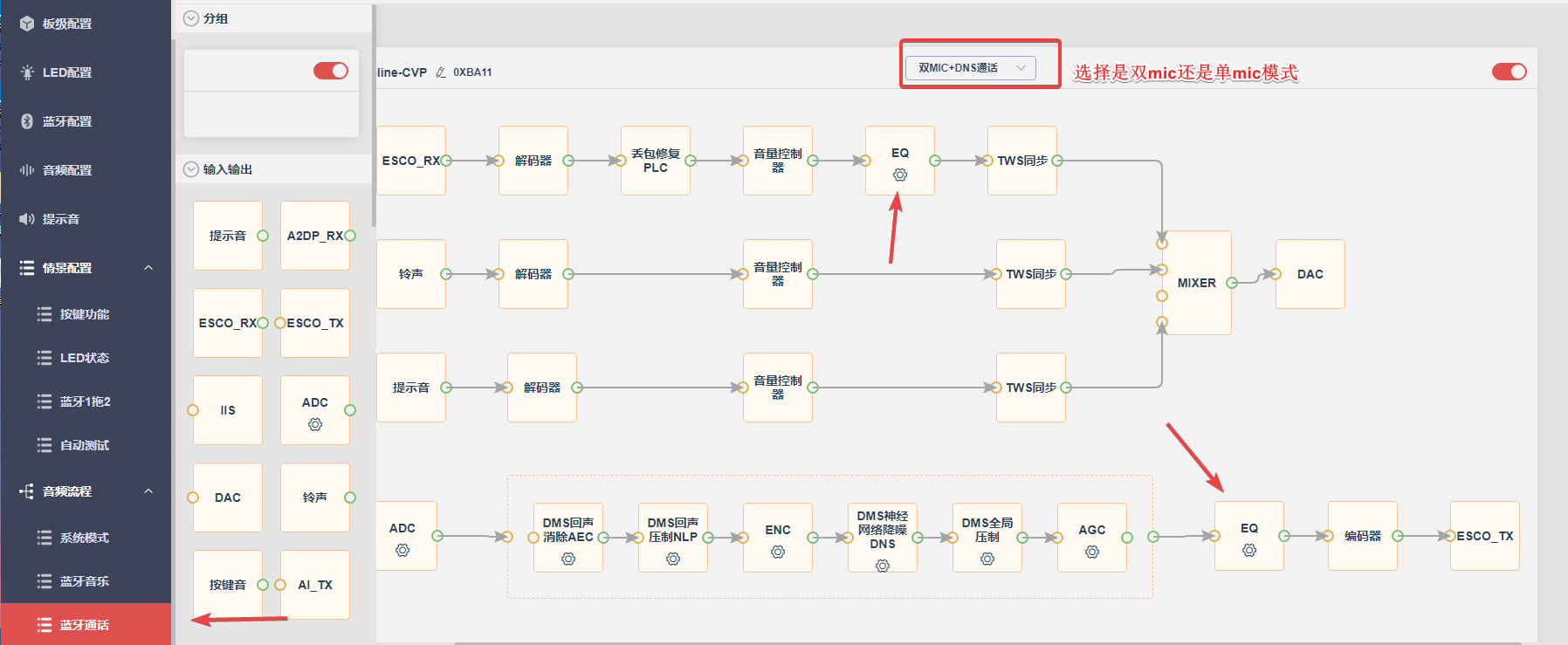Screen dimensions: 1568x645
Task: Go to 蓝牙1拖2 settings
Action: point(86,401)
